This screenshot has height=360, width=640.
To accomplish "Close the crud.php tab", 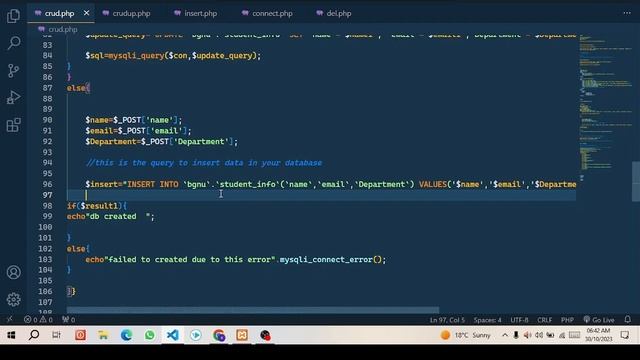I will tap(86, 13).
